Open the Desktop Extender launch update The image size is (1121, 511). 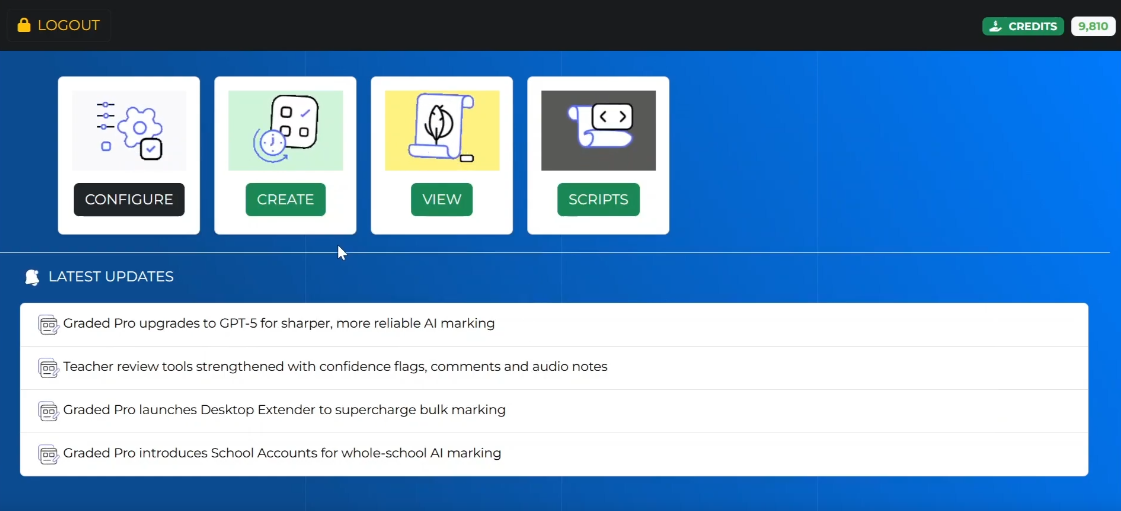pos(284,410)
